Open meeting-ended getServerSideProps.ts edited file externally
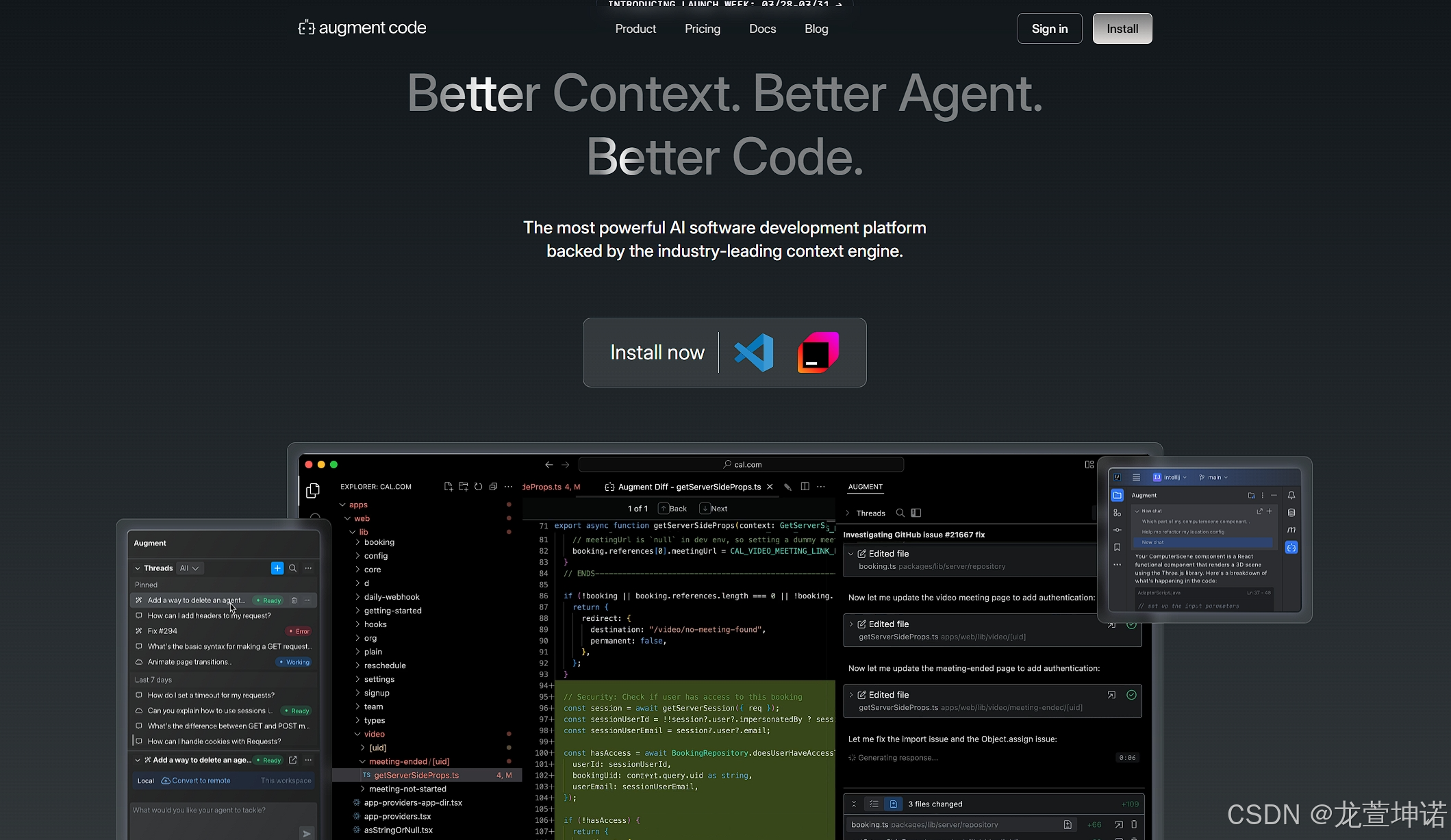Screen dimensions: 1451x840 coord(1111,695)
